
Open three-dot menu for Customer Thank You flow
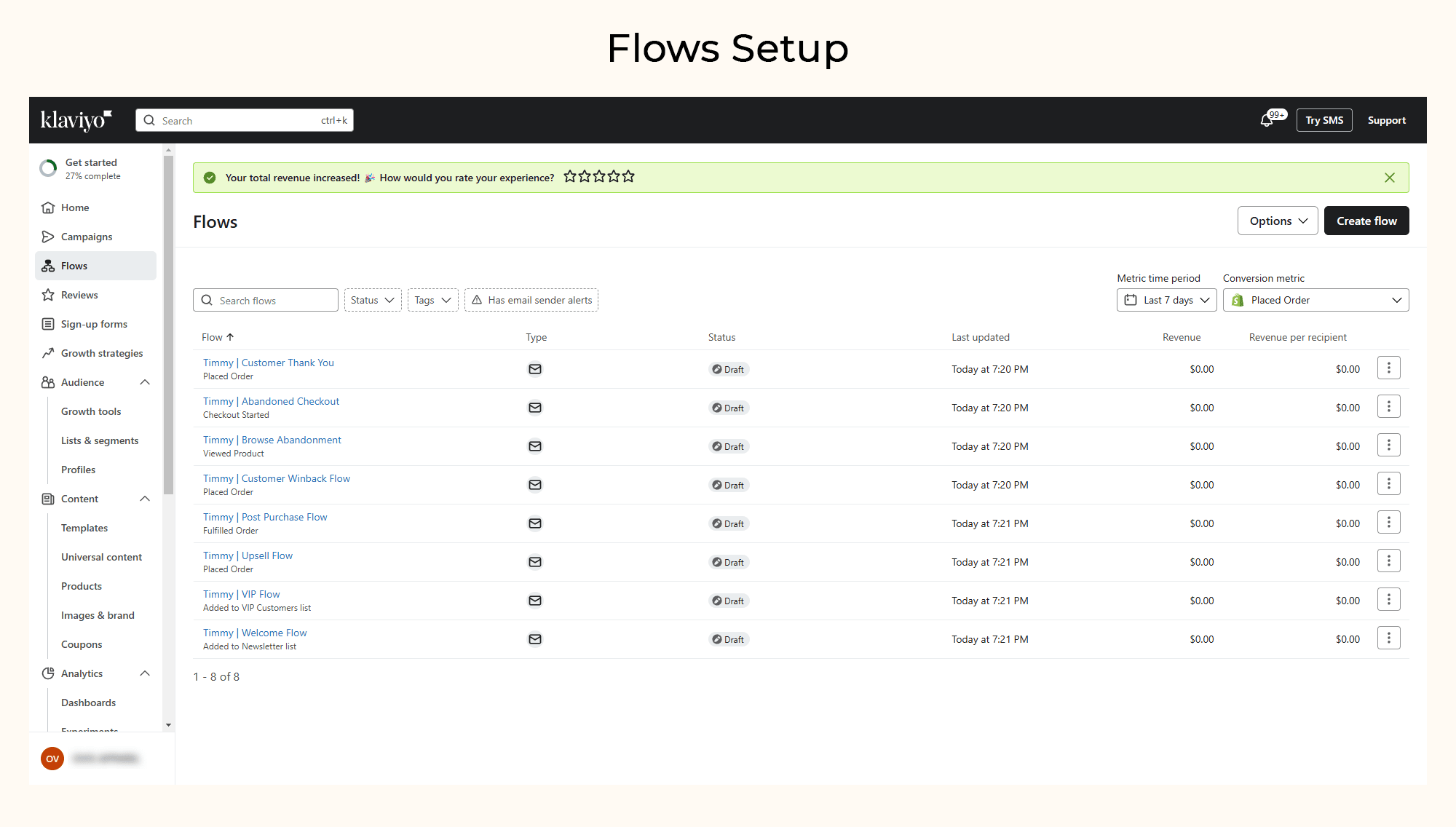(1388, 368)
